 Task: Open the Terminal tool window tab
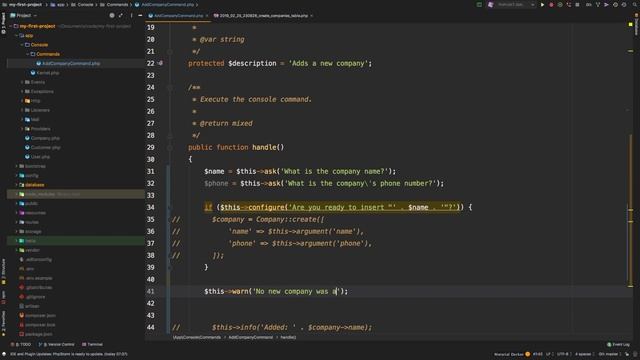[93, 344]
